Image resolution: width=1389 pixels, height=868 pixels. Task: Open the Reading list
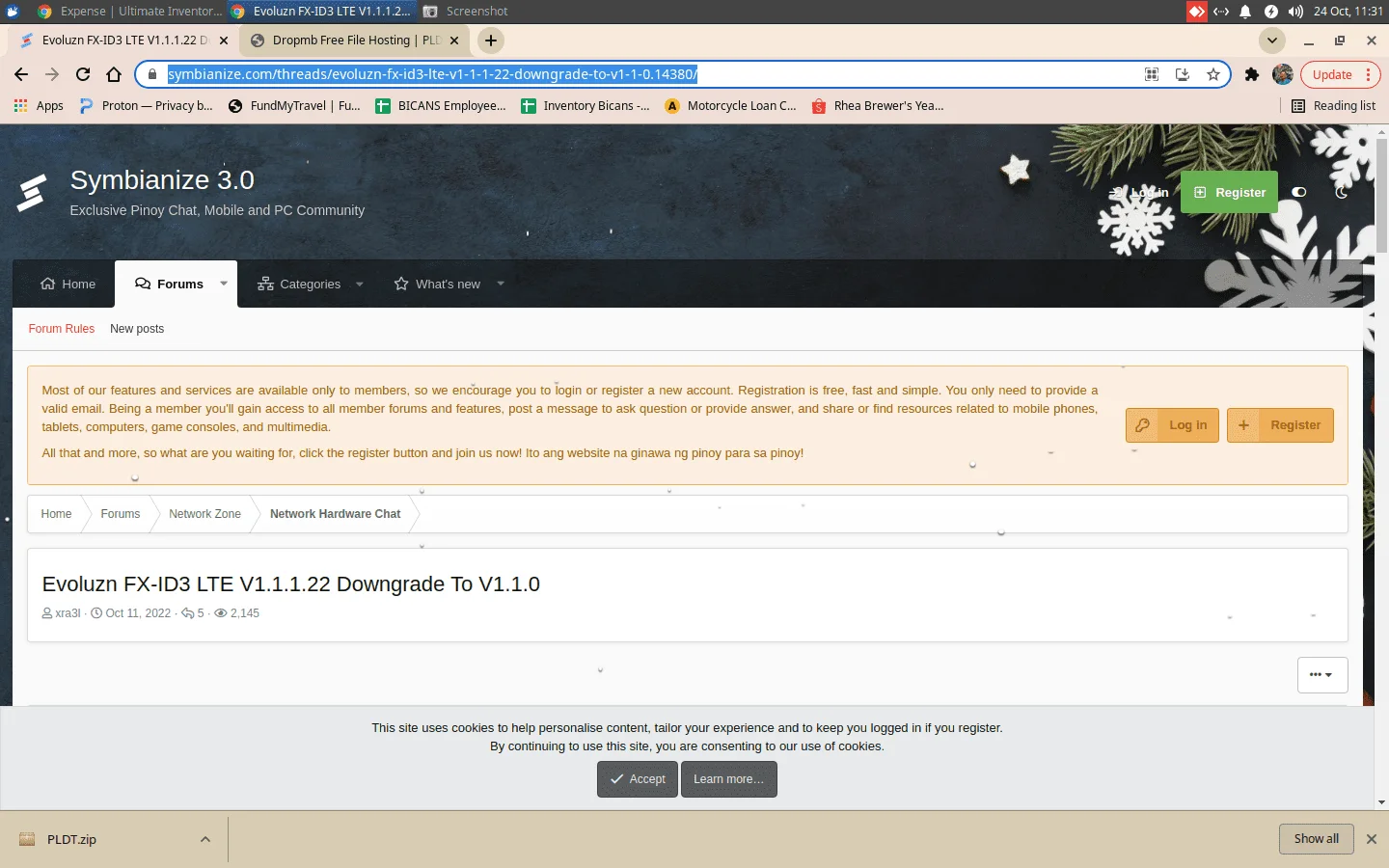(1334, 106)
